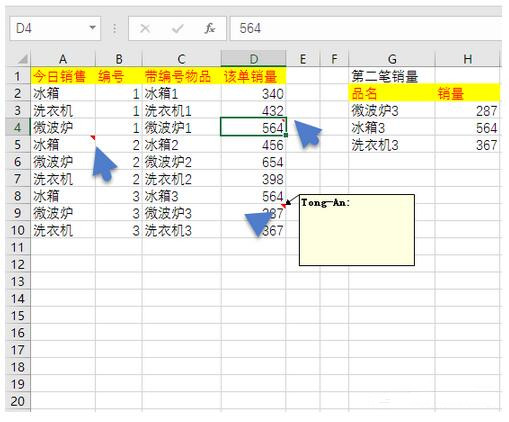Select cell containing 微波炉2

(x=181, y=162)
